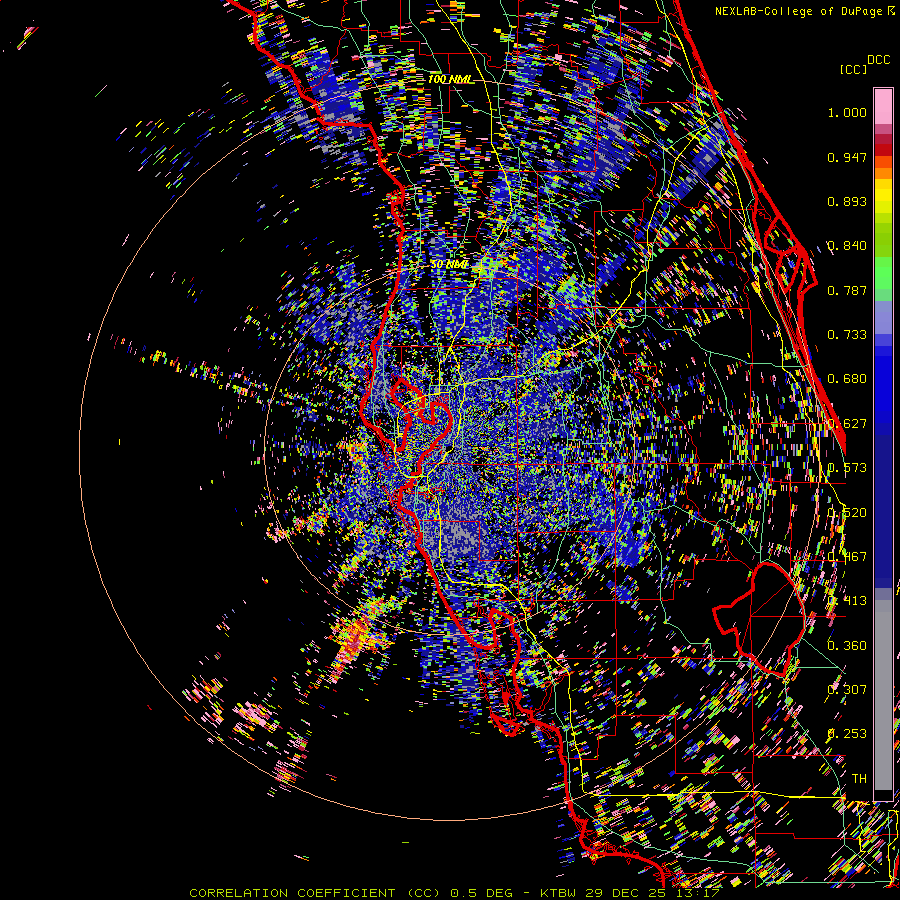Image resolution: width=900 pixels, height=900 pixels.
Task: Click the [CC] legend unit label
Action: (x=853, y=69)
